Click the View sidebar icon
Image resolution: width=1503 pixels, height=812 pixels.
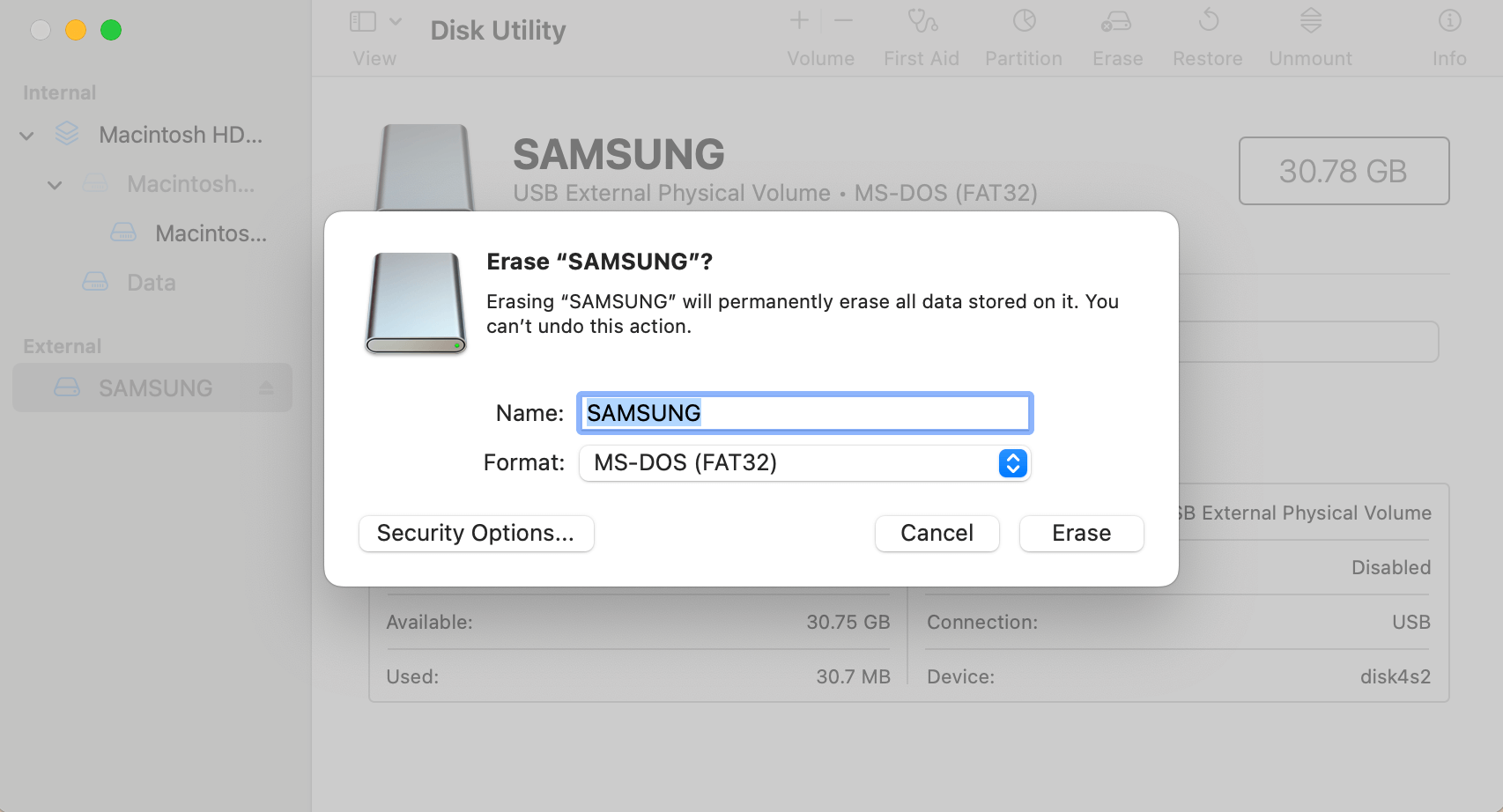tap(361, 19)
